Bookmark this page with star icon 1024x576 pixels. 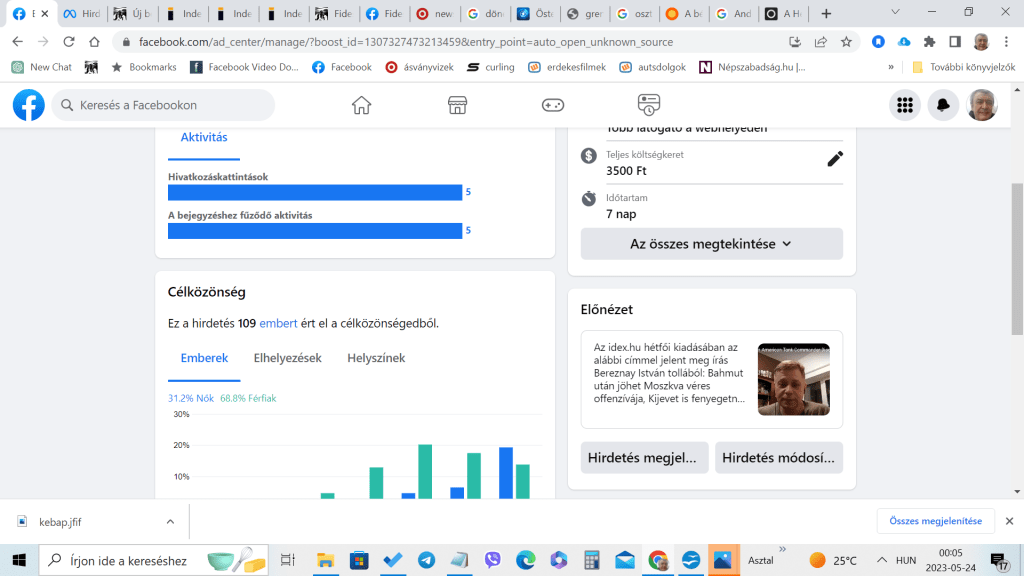tap(846, 42)
